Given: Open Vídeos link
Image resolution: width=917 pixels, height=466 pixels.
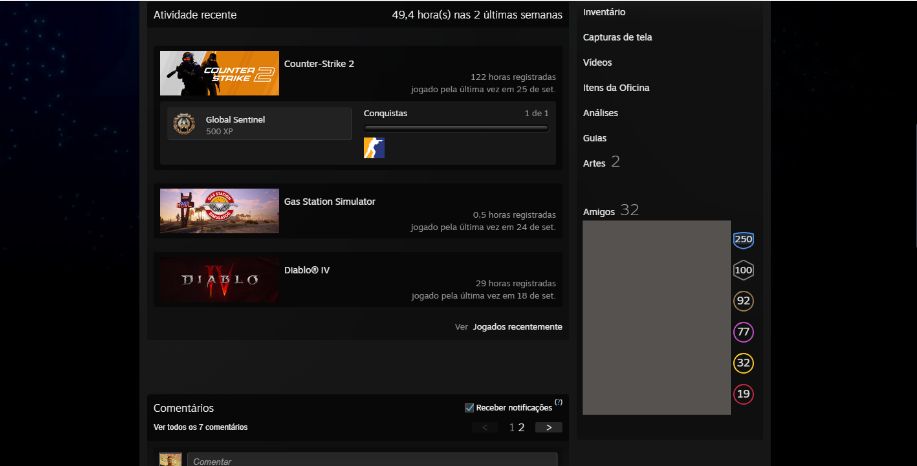Looking at the screenshot, I should click(x=597, y=62).
